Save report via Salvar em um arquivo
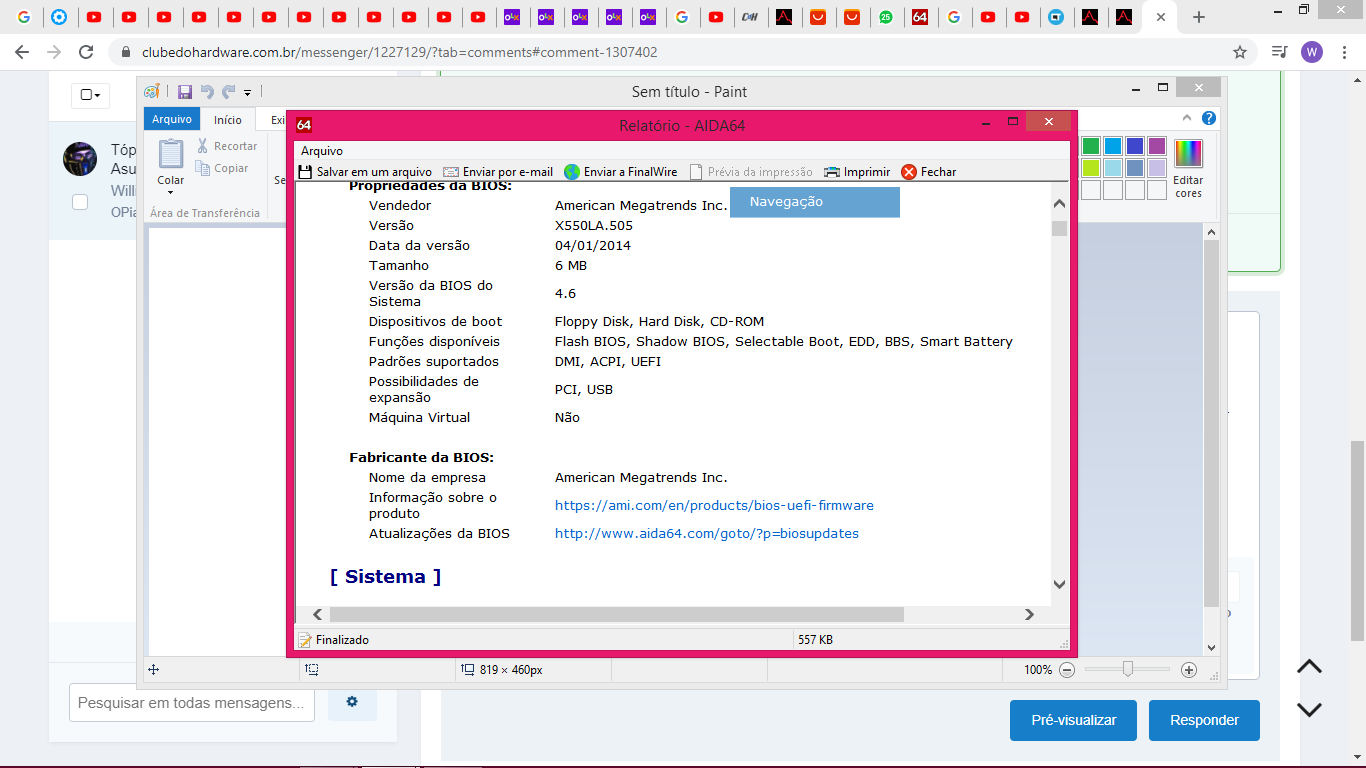Viewport: 1366px width, 768px height. tap(365, 172)
